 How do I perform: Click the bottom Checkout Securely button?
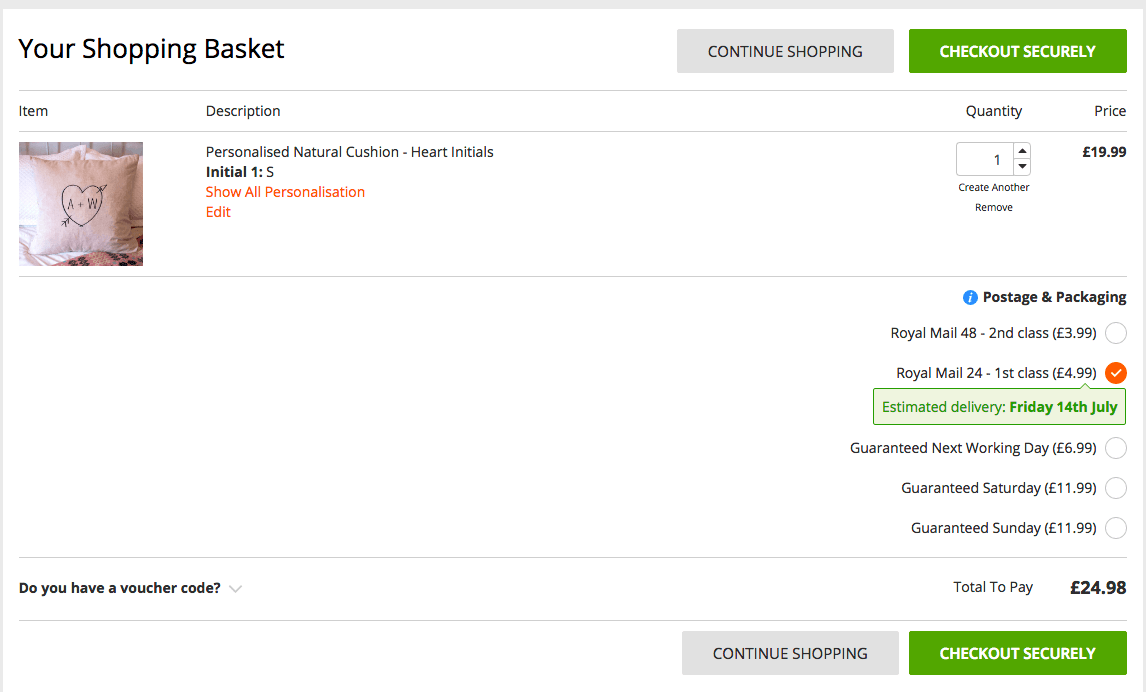(1017, 653)
